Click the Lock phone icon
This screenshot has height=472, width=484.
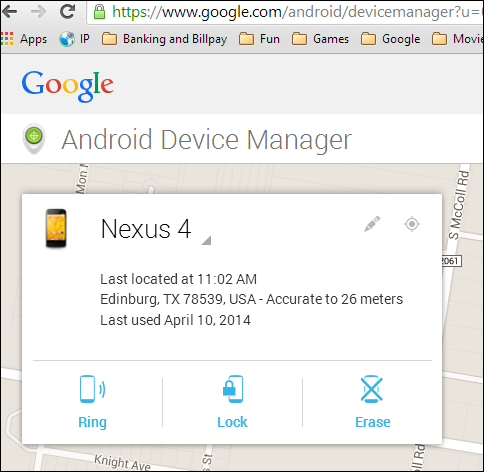(x=233, y=389)
